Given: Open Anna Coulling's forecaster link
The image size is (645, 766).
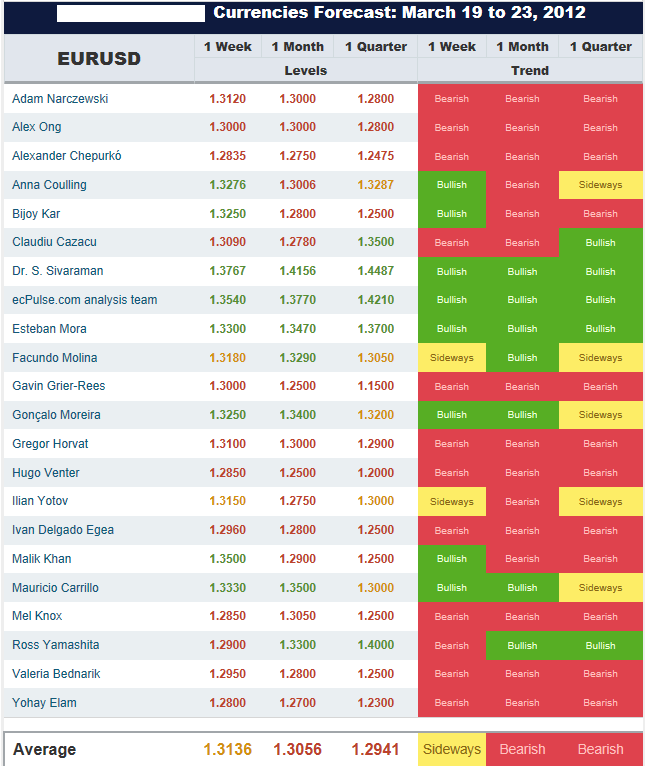Looking at the screenshot, I should [x=49, y=185].
